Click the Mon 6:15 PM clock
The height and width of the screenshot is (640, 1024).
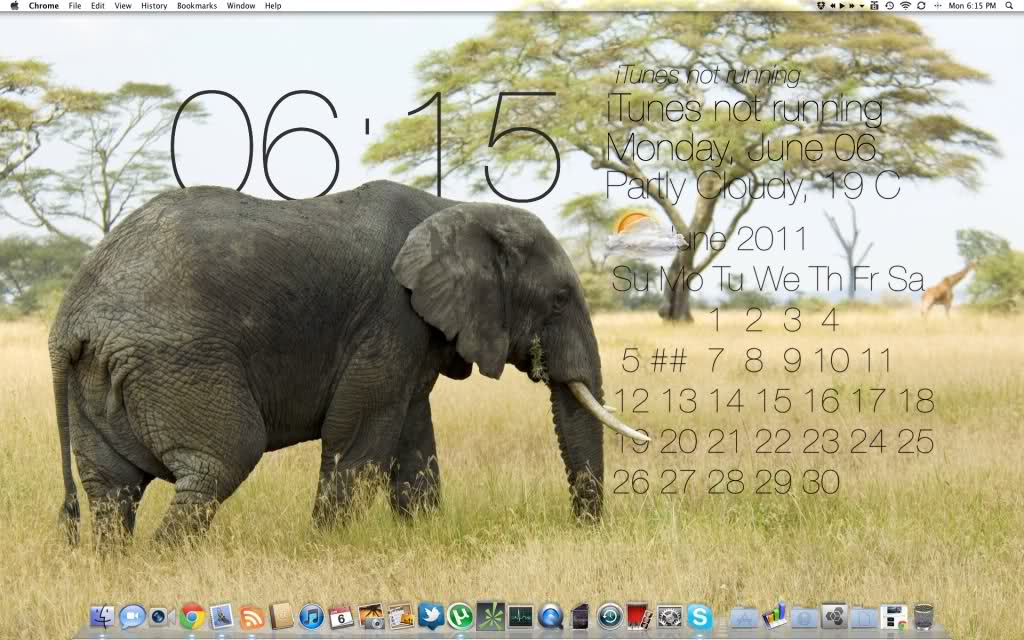(972, 5)
